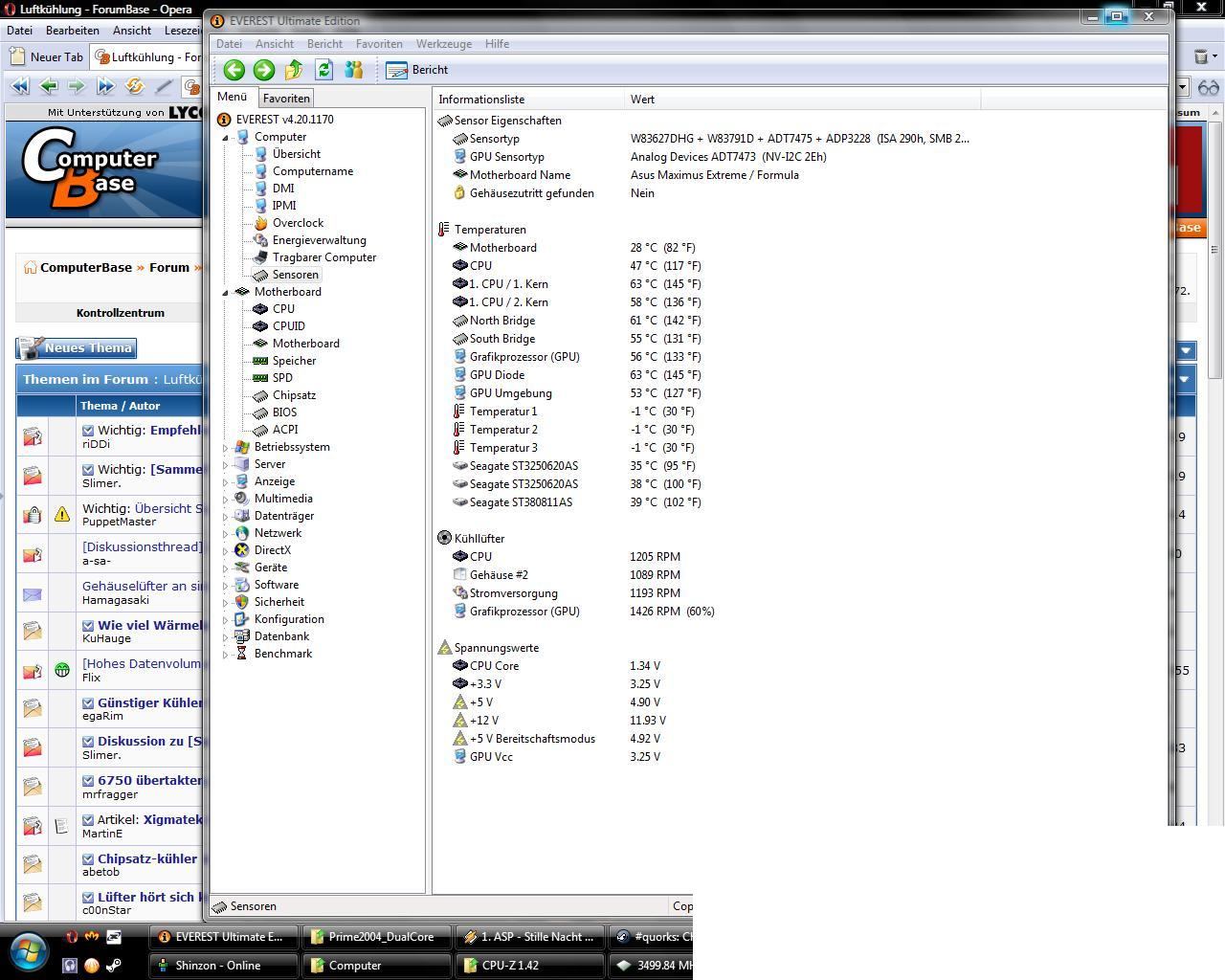Click the users icon in EVEREST toolbar
This screenshot has height=980, width=1225.
tap(354, 70)
